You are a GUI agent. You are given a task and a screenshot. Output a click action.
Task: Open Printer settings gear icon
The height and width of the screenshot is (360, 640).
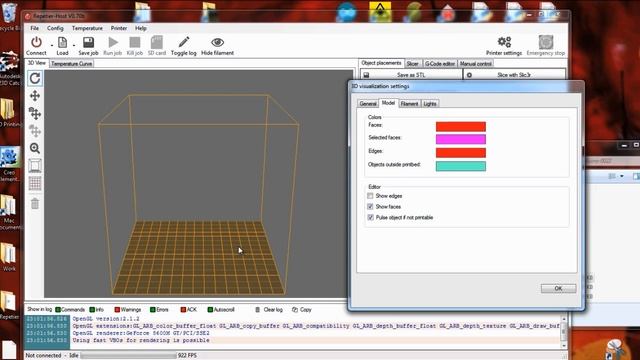point(504,42)
